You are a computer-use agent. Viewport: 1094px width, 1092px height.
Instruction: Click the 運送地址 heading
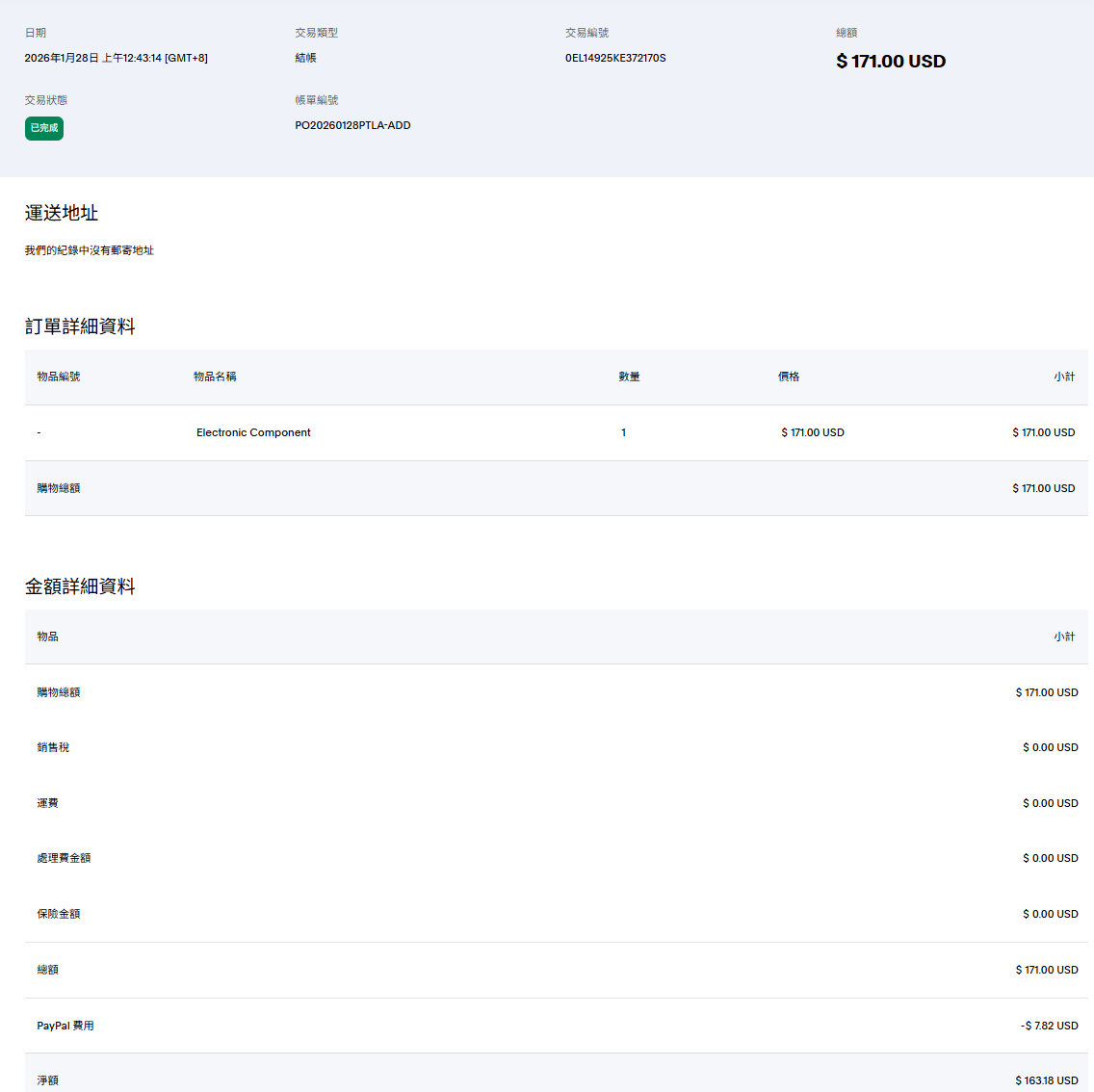[62, 213]
